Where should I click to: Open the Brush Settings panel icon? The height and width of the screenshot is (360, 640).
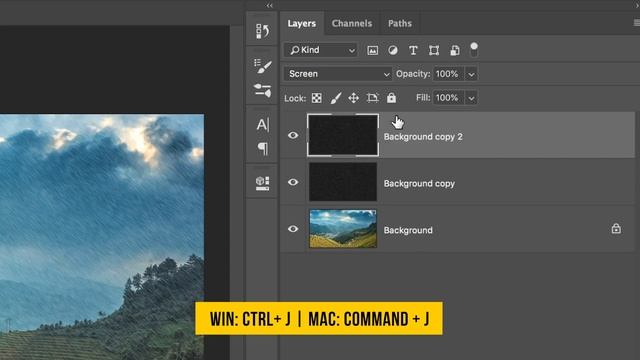[x=262, y=66]
